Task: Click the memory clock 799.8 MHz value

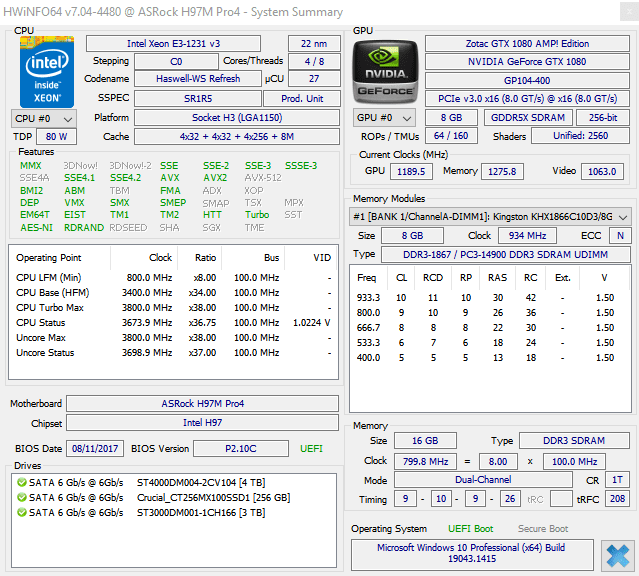Action: (425, 462)
